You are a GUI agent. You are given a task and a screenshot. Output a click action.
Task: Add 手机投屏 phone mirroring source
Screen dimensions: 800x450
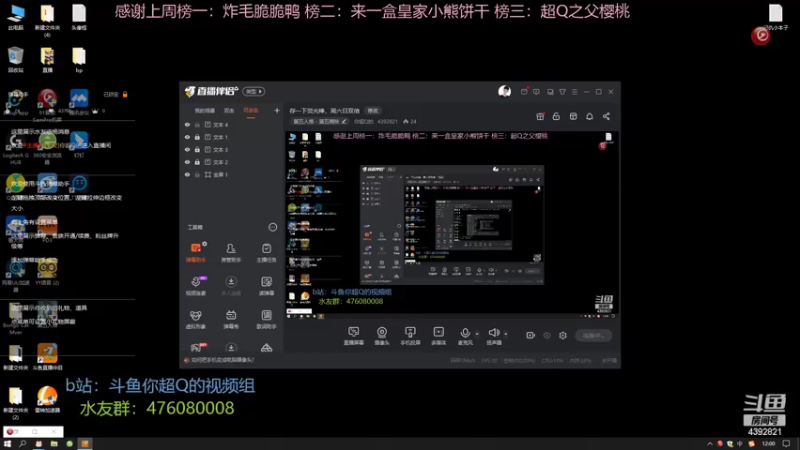point(410,336)
